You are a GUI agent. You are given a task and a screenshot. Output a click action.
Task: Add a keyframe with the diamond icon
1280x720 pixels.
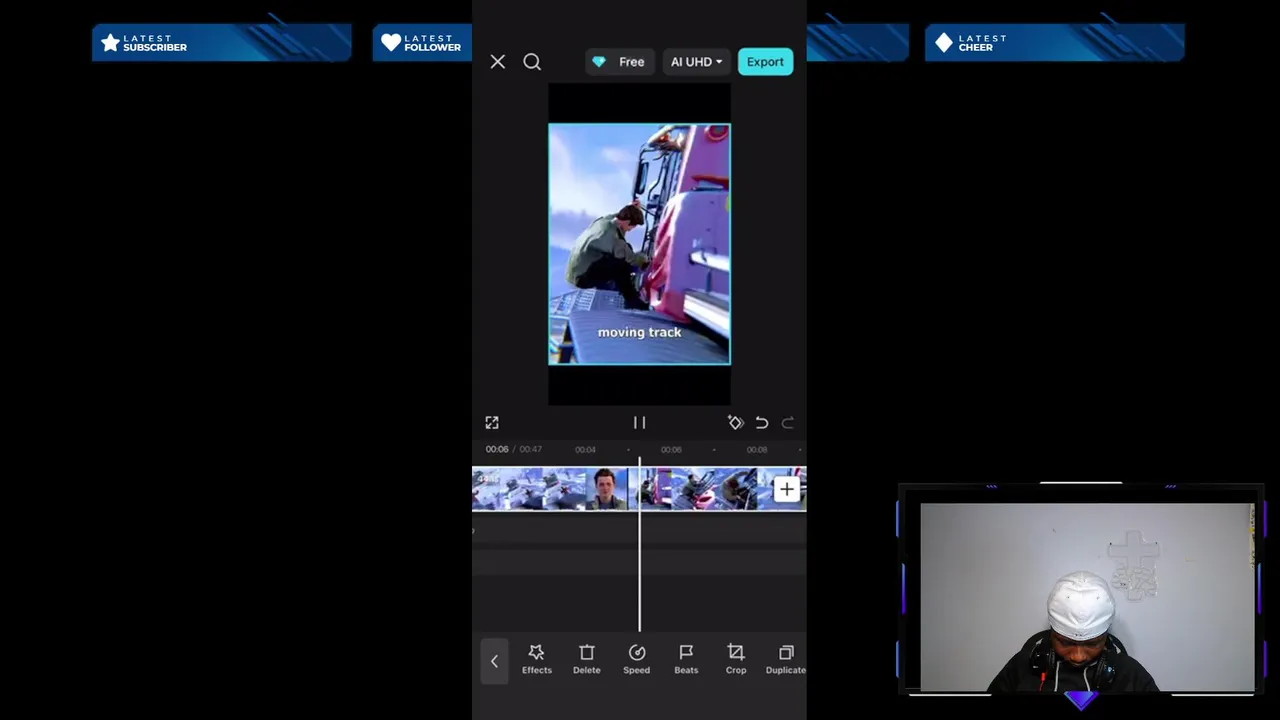(735, 423)
